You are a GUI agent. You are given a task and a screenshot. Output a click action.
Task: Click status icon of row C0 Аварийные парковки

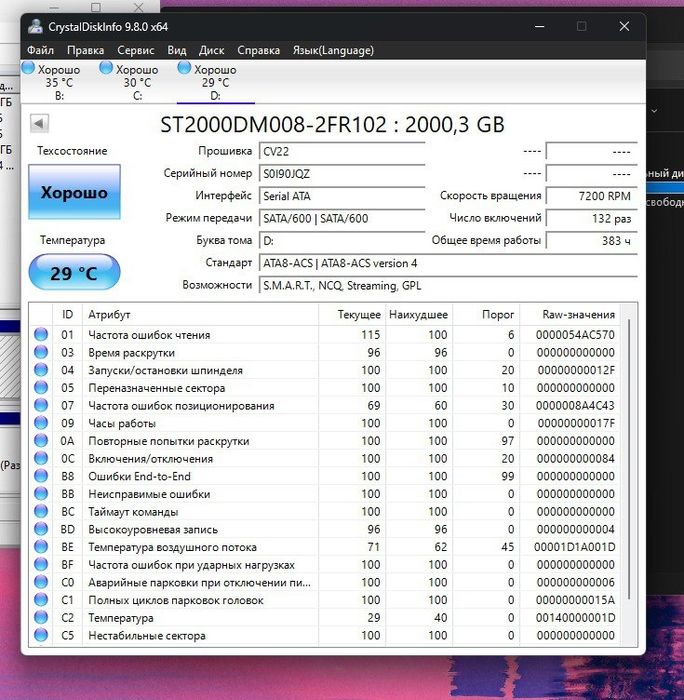tap(41, 582)
